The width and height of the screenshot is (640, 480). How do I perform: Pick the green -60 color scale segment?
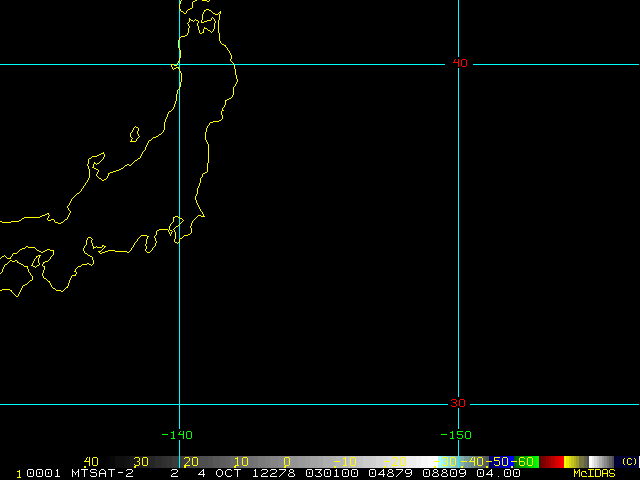[x=526, y=461]
